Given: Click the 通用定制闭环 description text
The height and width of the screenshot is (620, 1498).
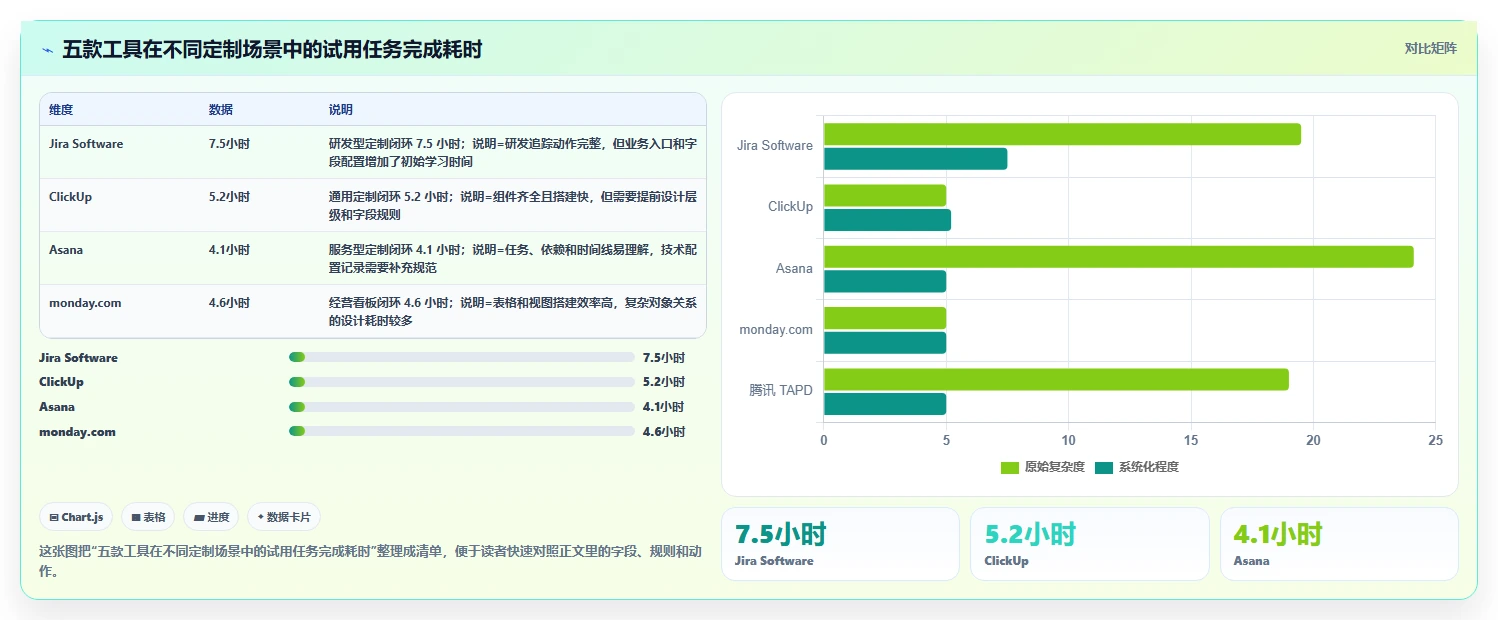Looking at the screenshot, I should tap(512, 205).
